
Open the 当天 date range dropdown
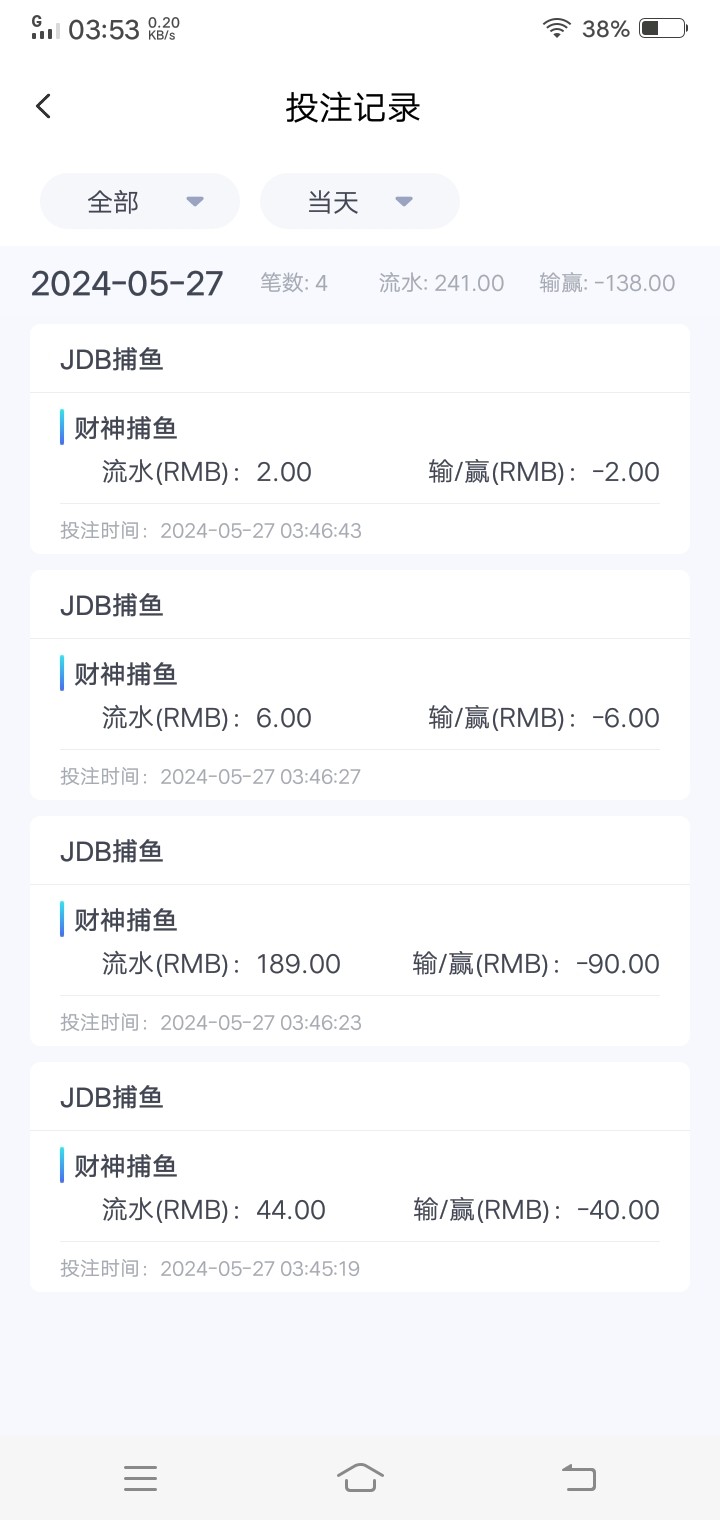click(360, 202)
